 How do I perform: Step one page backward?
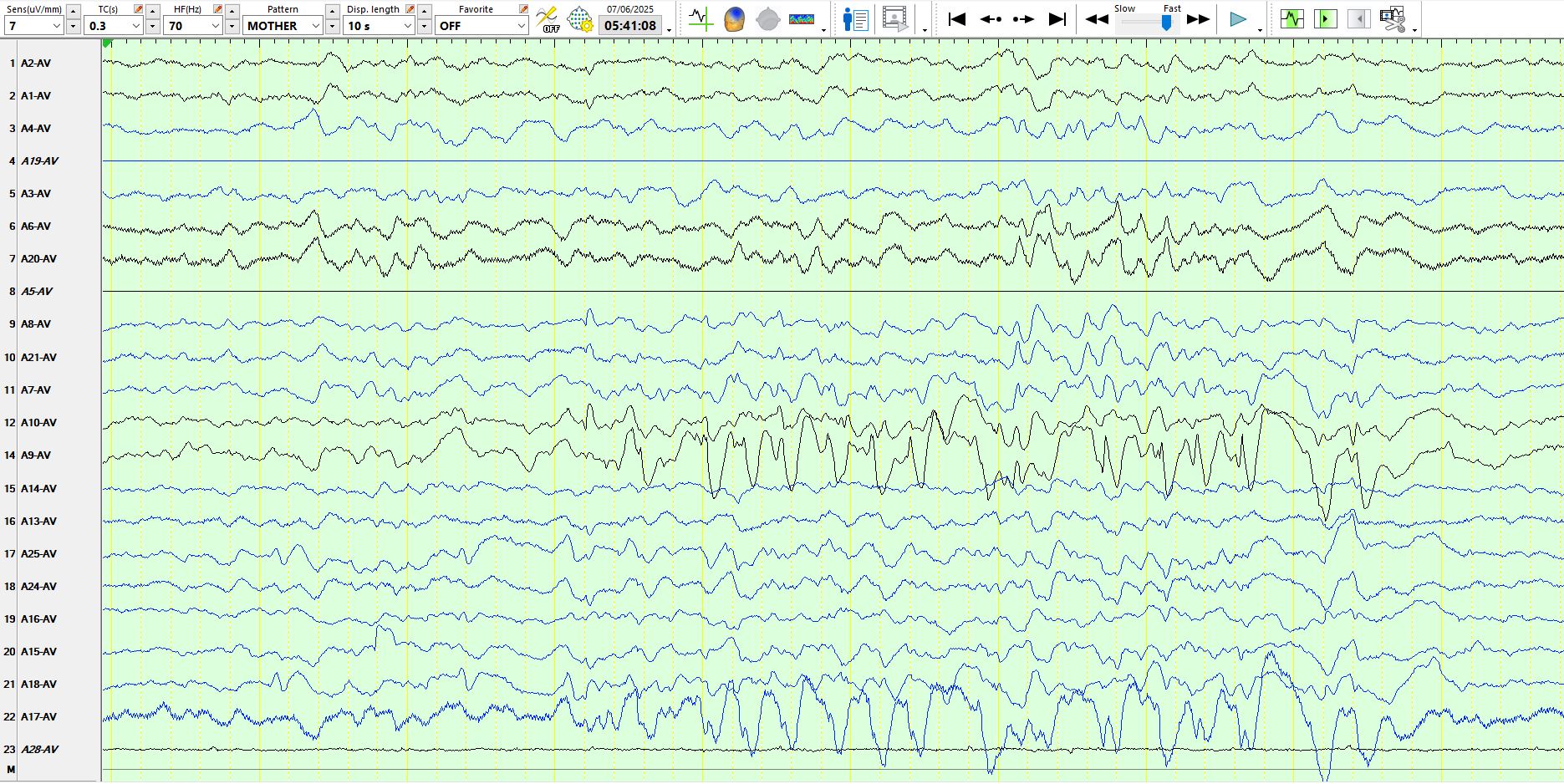991,18
